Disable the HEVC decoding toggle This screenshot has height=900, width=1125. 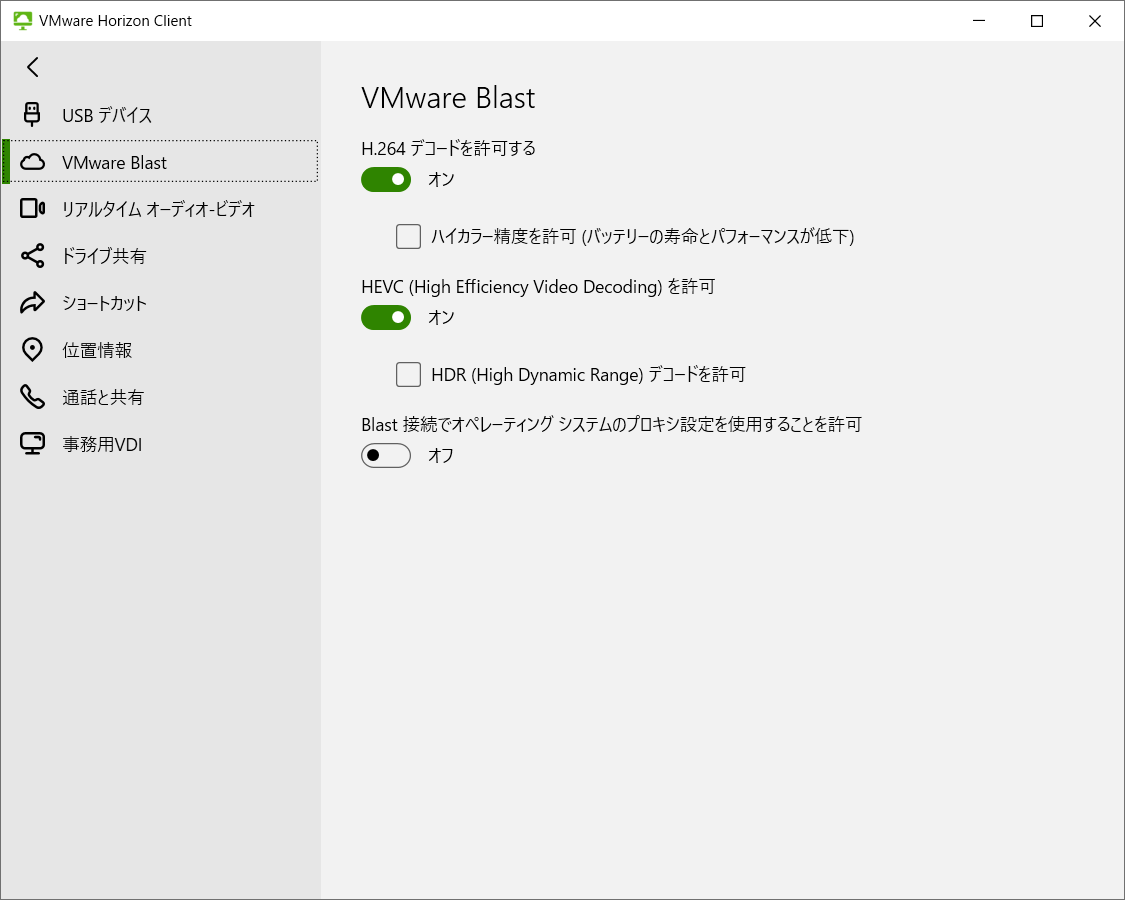pyautogui.click(x=386, y=317)
